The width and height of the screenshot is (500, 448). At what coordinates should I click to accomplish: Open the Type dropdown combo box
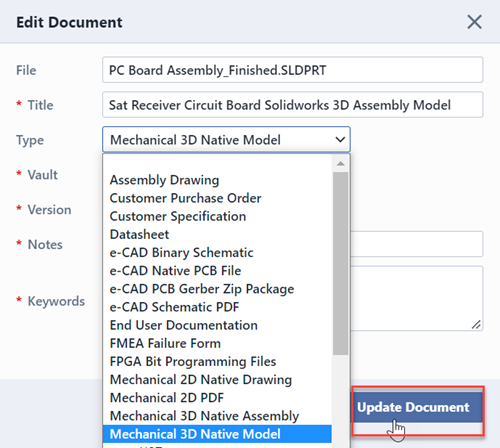[226, 139]
